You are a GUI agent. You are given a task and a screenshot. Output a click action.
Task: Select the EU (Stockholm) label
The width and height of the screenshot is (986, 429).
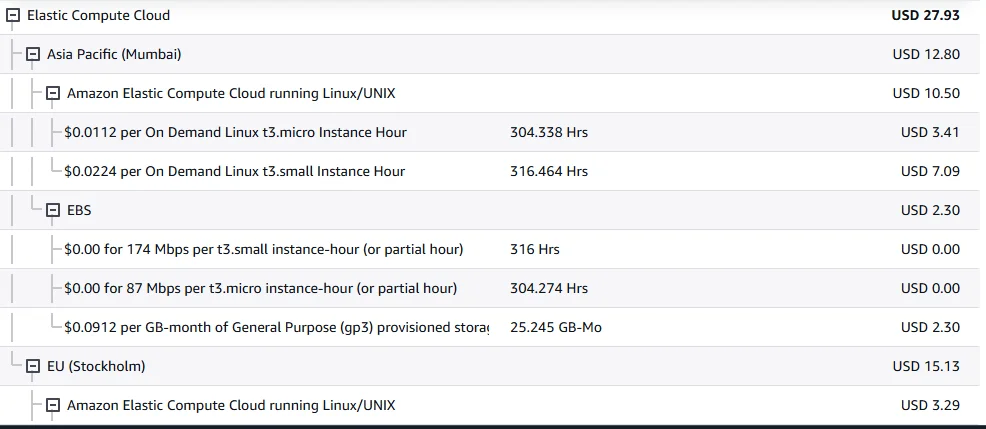coord(96,366)
